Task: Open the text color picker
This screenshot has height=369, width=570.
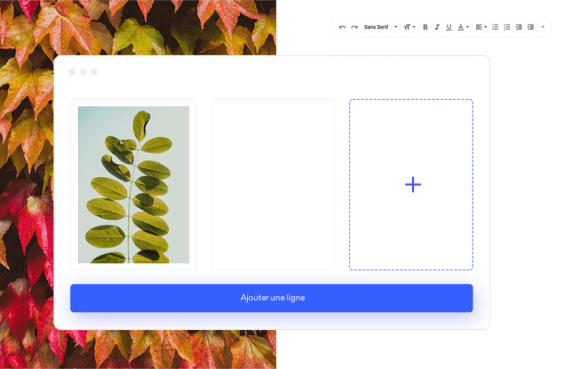Action: point(463,27)
